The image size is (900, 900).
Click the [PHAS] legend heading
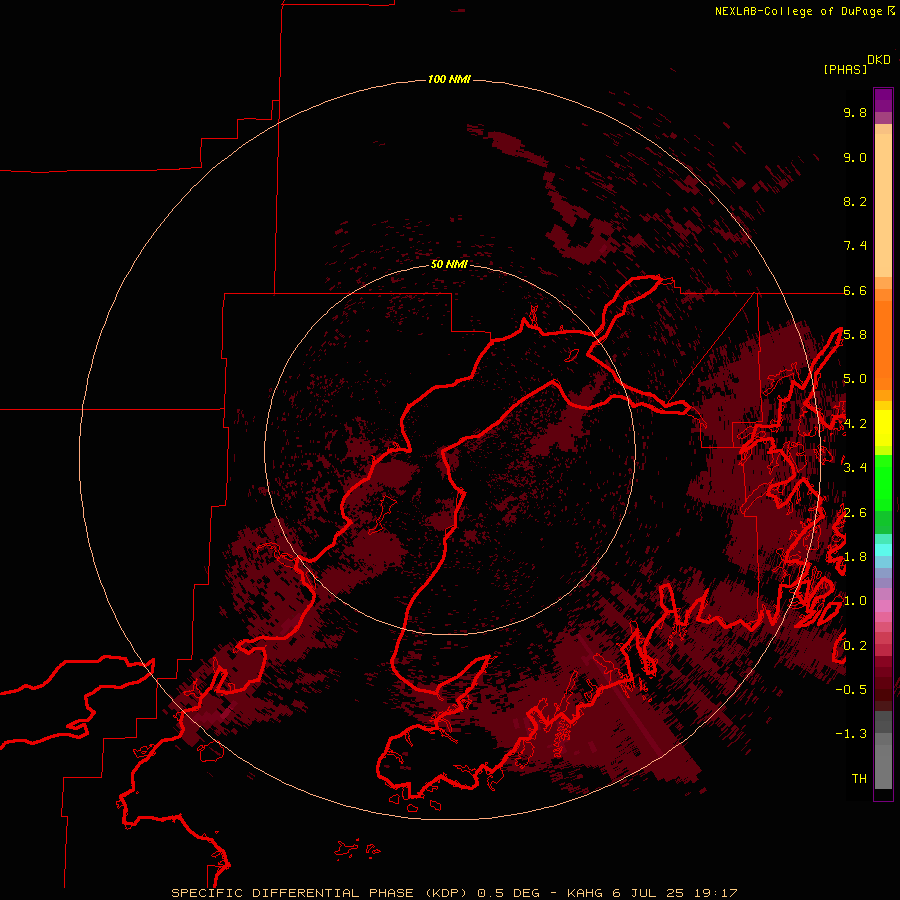pyautogui.click(x=845, y=69)
